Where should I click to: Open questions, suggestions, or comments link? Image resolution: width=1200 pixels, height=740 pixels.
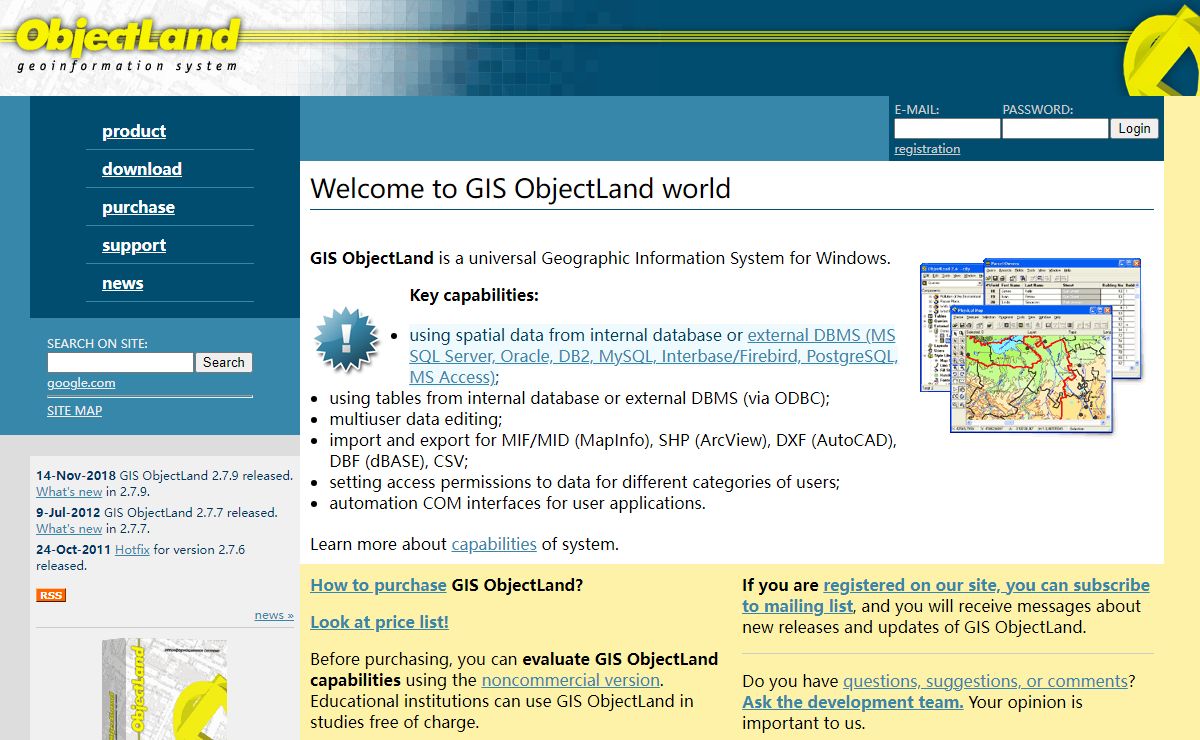(x=985, y=682)
